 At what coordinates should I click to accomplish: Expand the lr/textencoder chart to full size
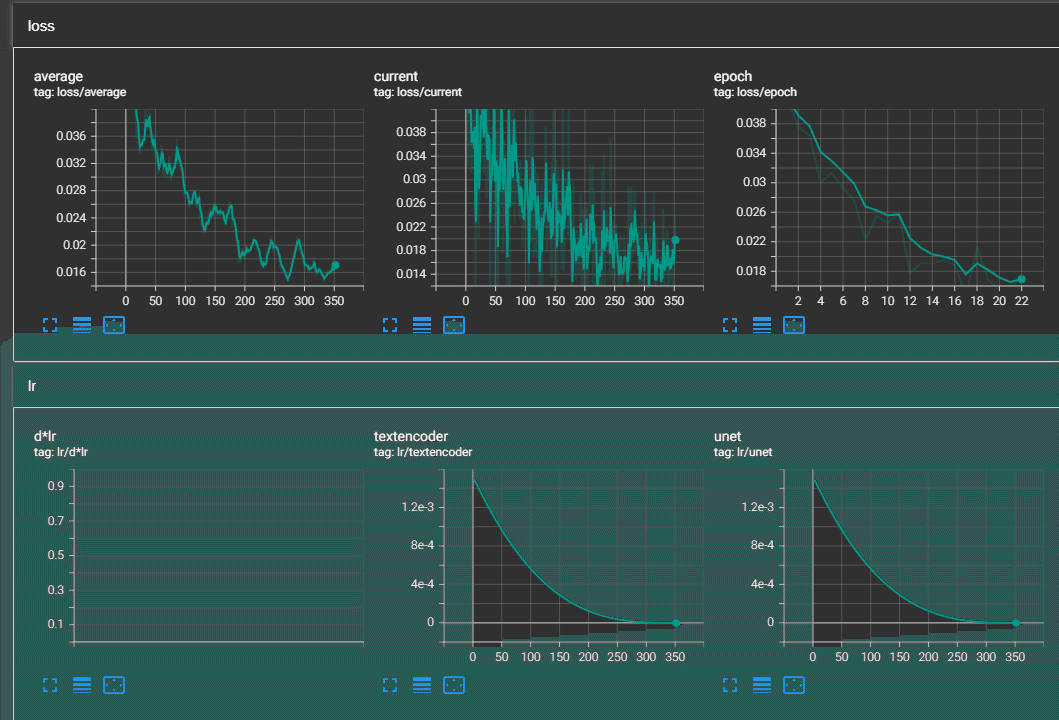[390, 685]
